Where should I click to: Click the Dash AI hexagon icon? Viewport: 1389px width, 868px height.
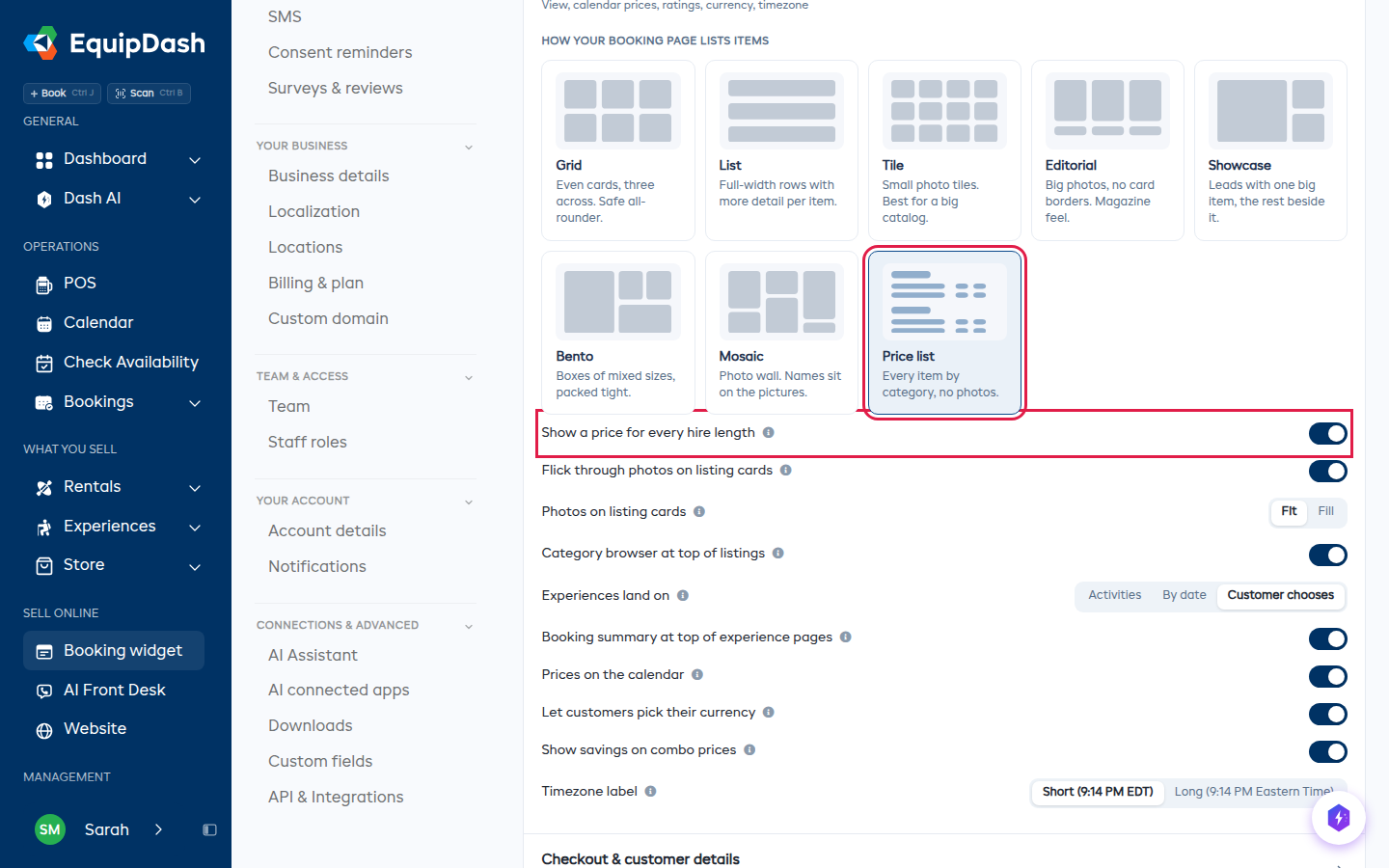(44, 200)
